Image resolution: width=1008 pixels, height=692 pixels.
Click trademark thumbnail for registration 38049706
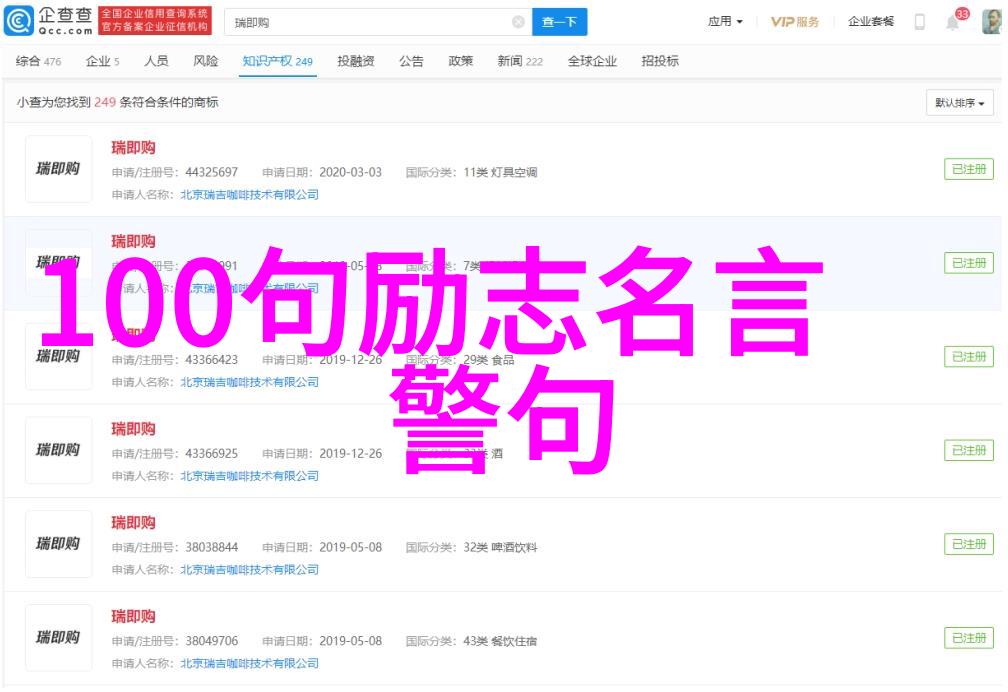58,638
